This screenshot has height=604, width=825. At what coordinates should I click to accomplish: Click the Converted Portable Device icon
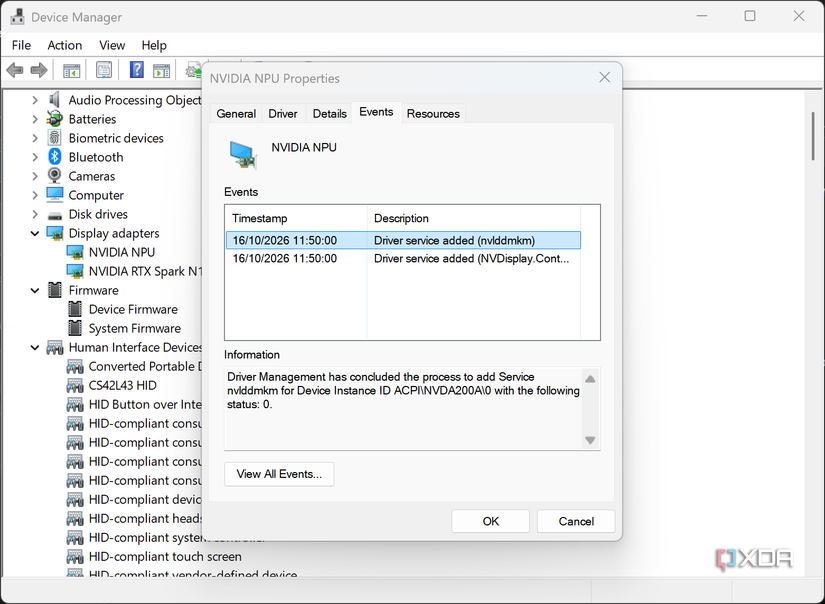click(75, 366)
